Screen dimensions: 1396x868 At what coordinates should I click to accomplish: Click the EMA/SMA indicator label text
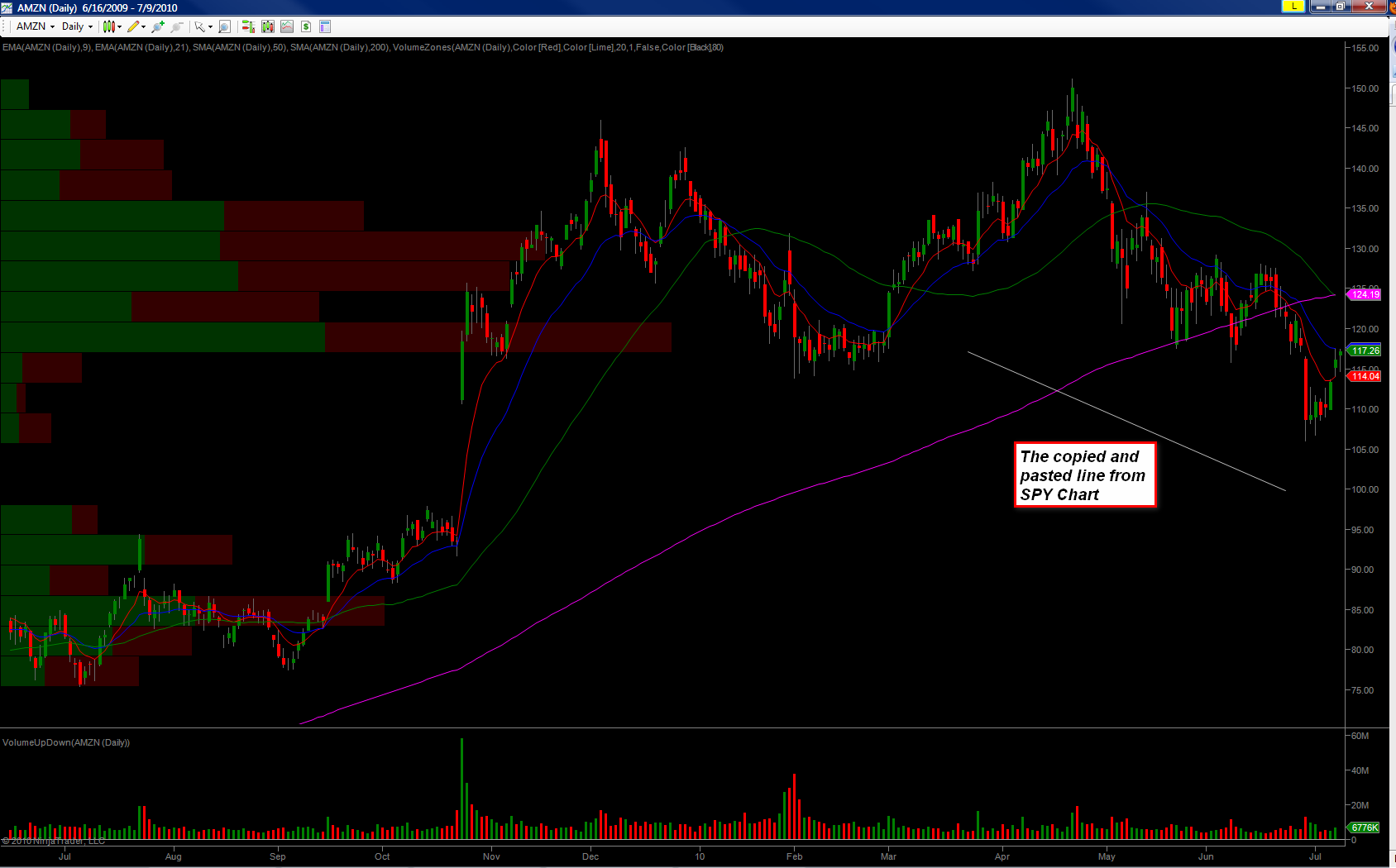(363, 47)
